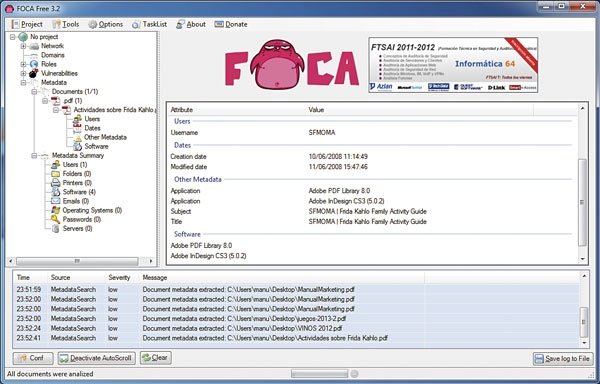The width and height of the screenshot is (600, 384).
Task: Open the Options menu
Action: pyautogui.click(x=106, y=24)
